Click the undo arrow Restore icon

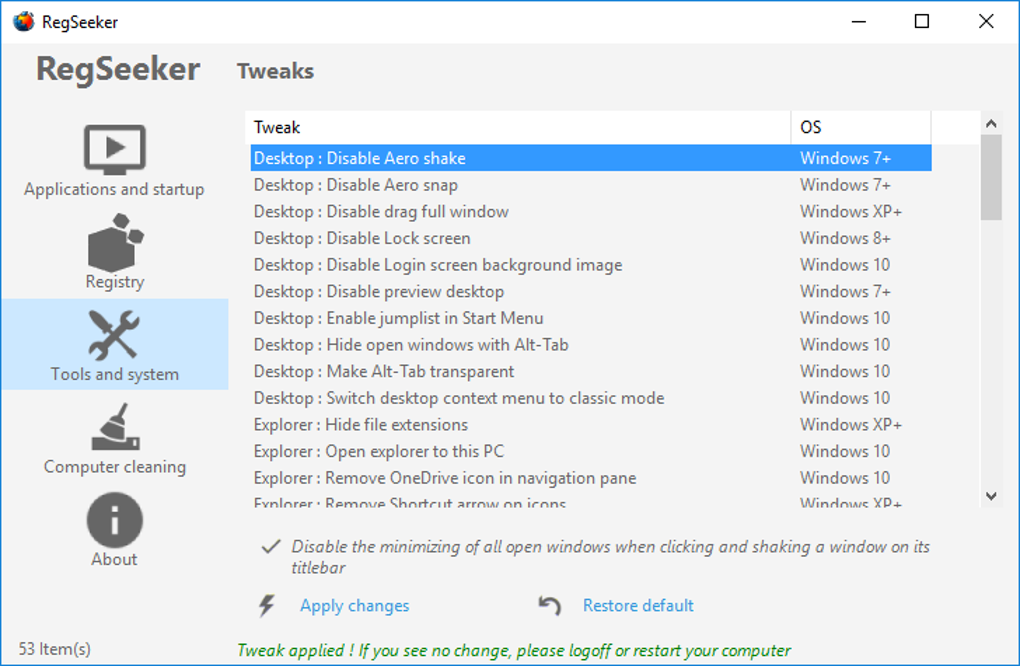[x=549, y=606]
